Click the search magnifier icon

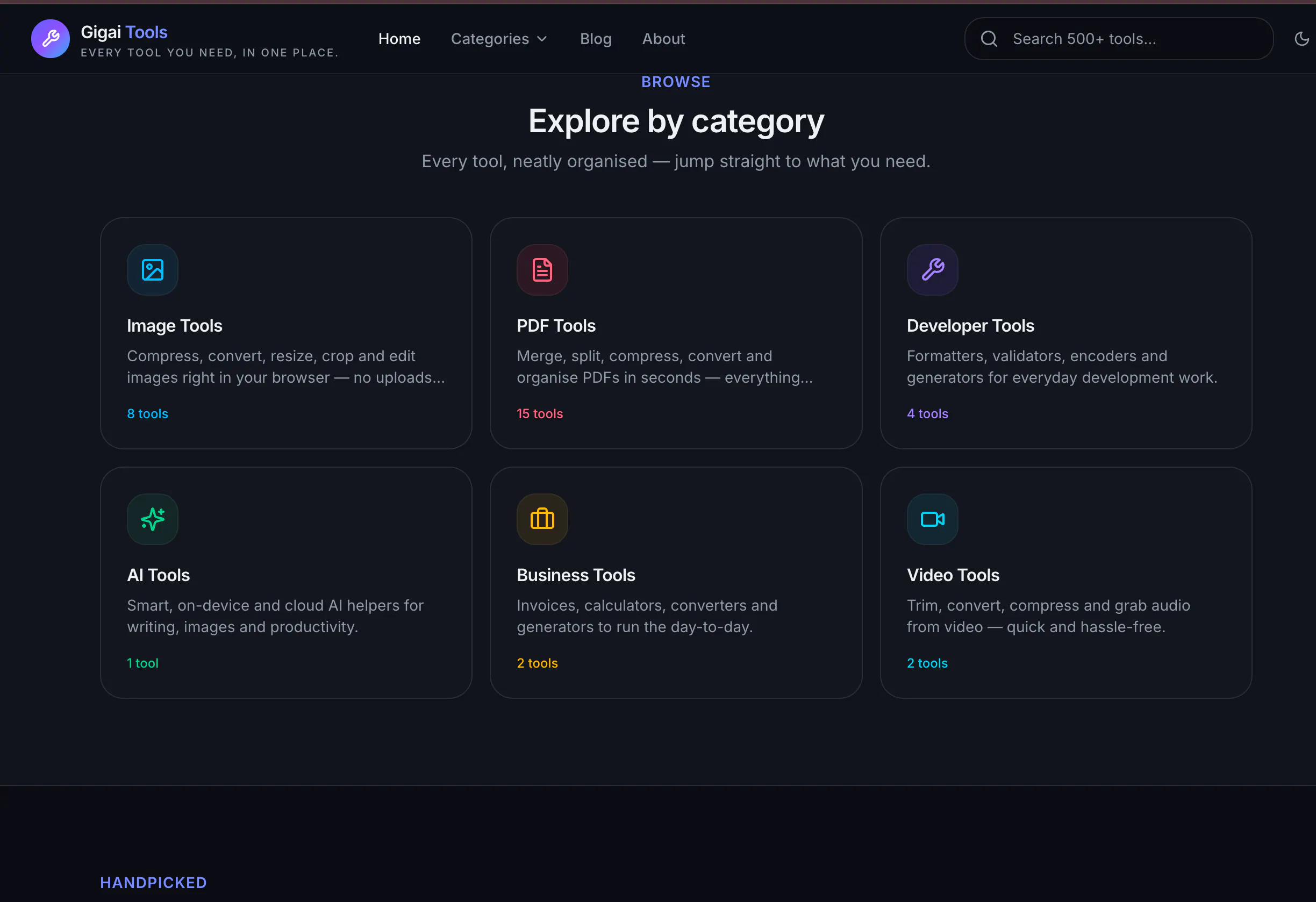(x=989, y=39)
